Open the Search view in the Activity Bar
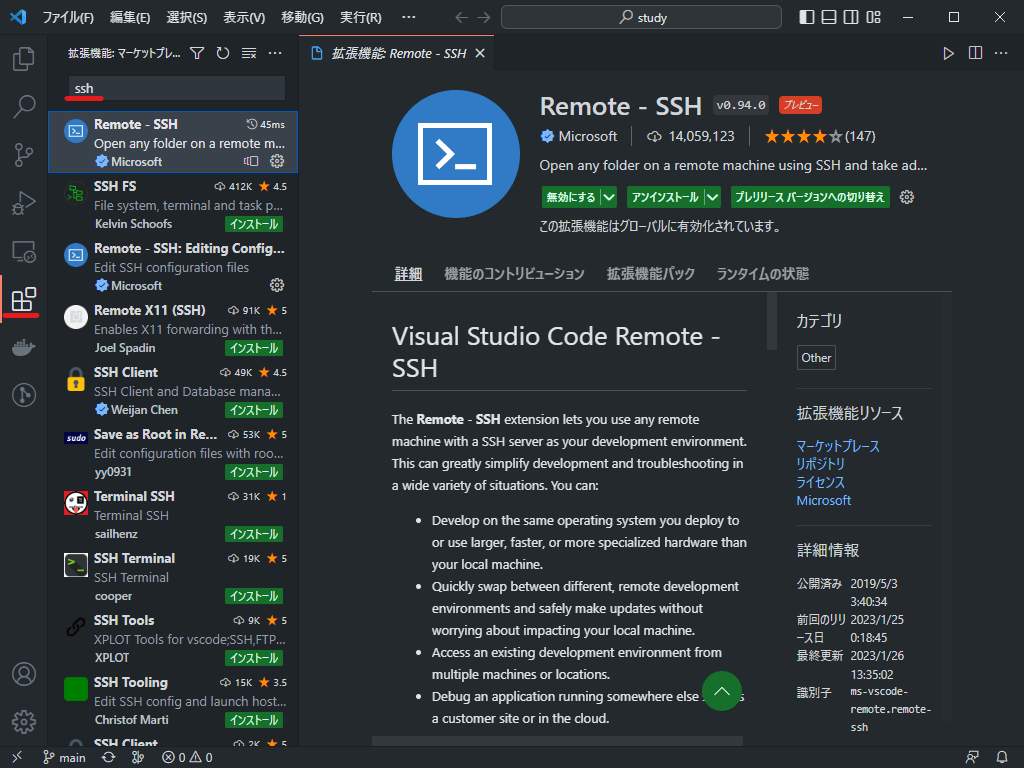The image size is (1024, 768). (x=24, y=106)
